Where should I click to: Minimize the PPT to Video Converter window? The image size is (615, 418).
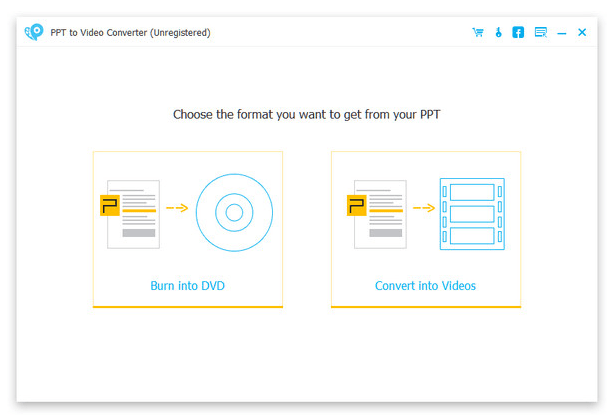[562, 32]
